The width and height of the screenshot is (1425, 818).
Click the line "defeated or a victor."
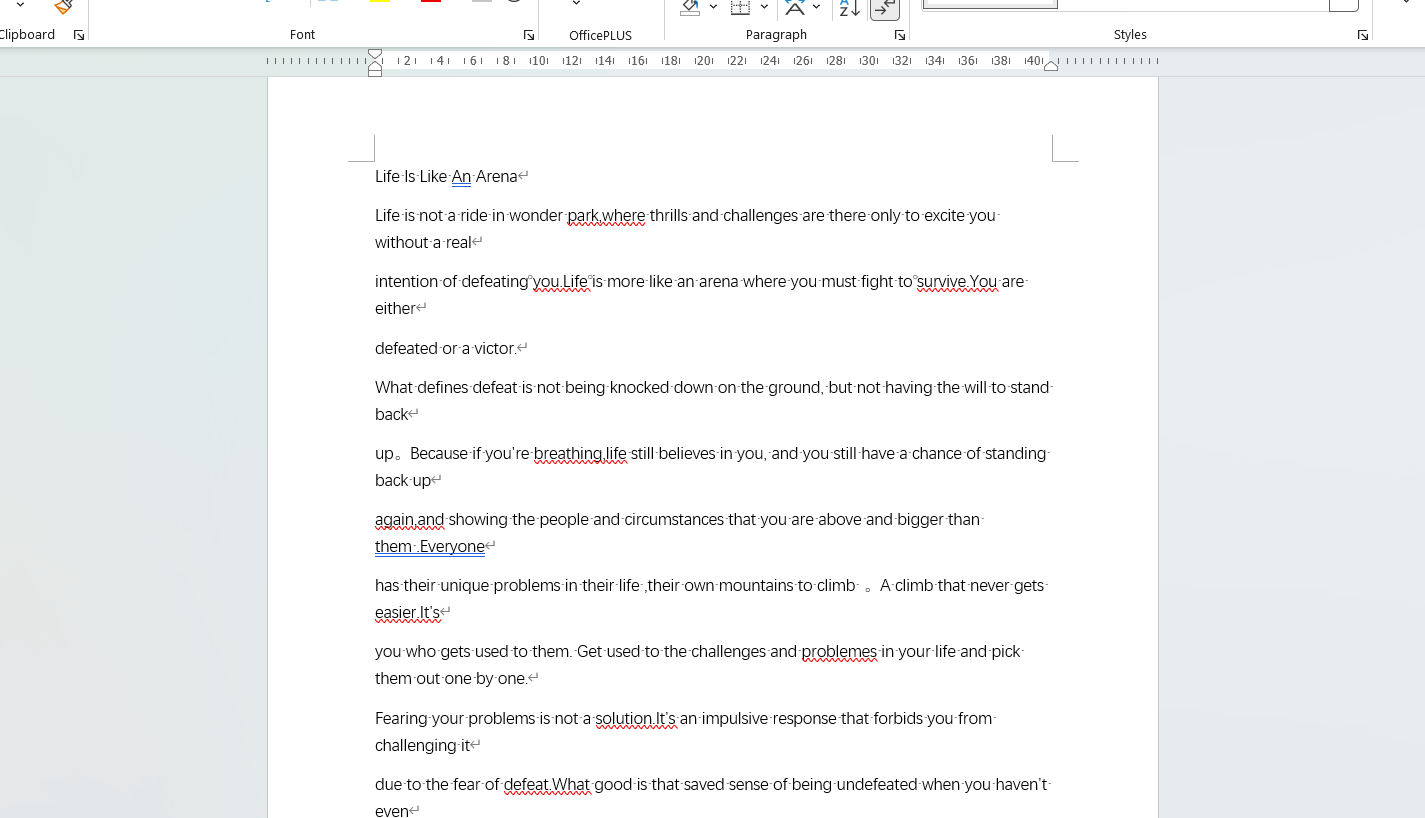(445, 349)
